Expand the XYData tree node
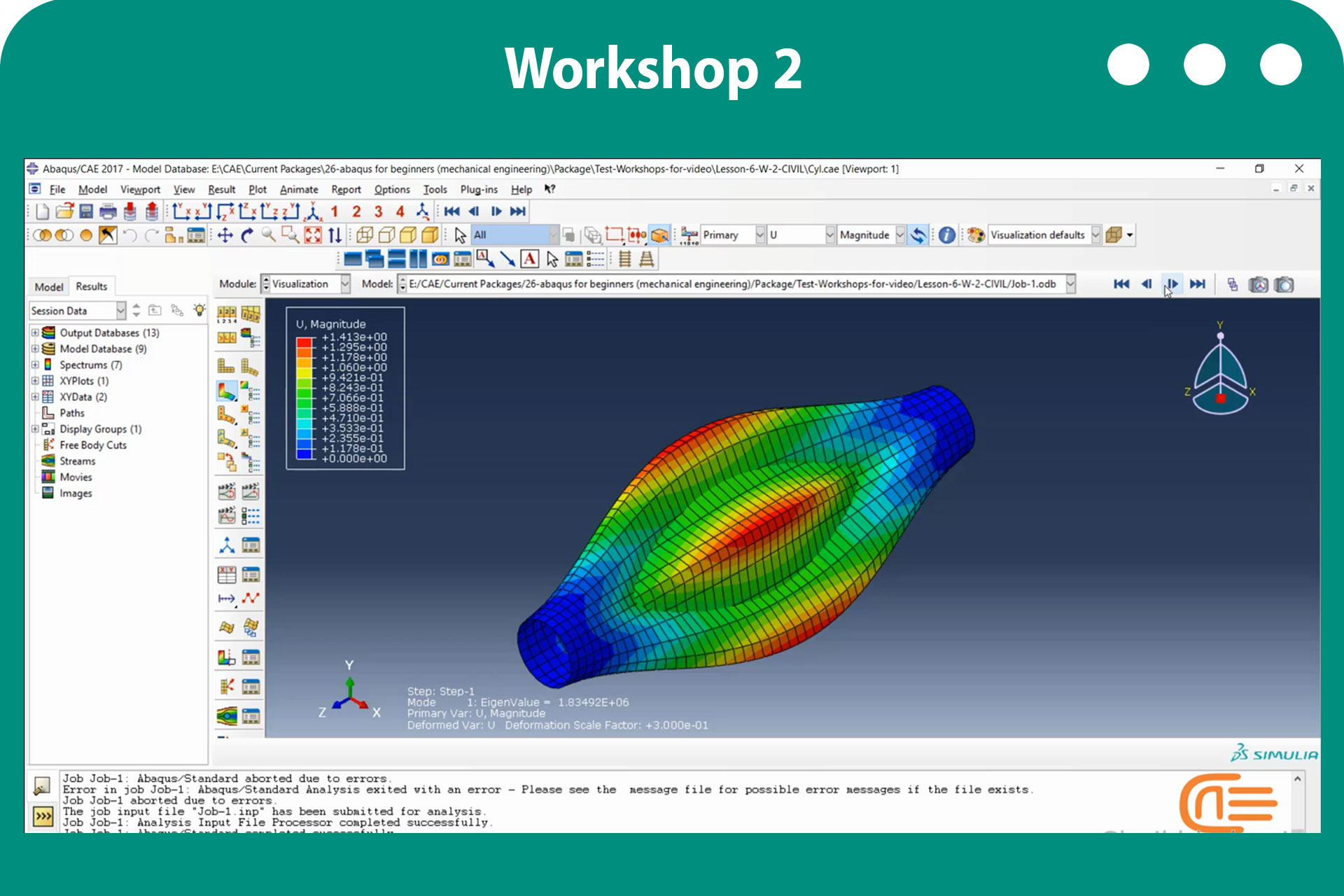This screenshot has width=1344, height=896. 35,397
